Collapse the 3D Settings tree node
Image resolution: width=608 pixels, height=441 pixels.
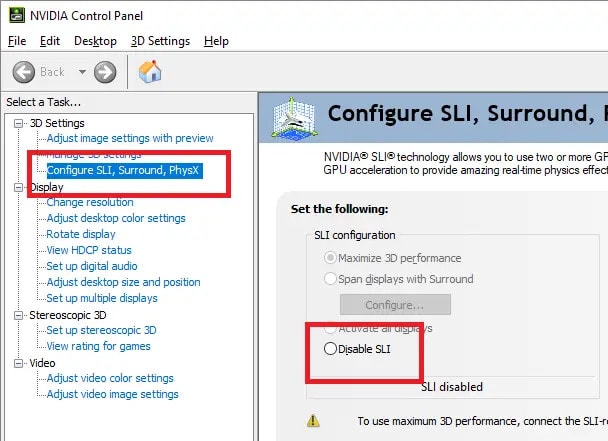pyautogui.click(x=19, y=123)
